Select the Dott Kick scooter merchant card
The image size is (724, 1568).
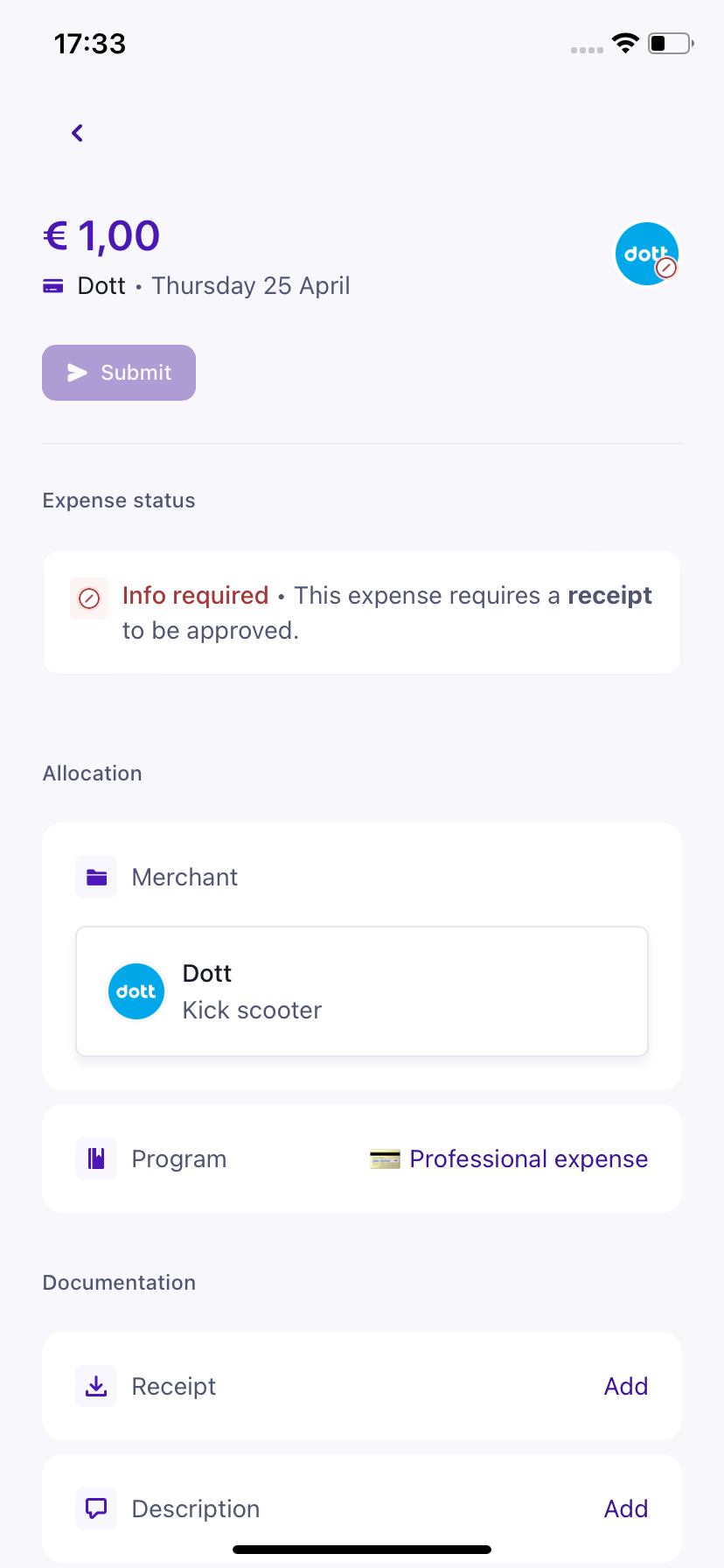(362, 991)
